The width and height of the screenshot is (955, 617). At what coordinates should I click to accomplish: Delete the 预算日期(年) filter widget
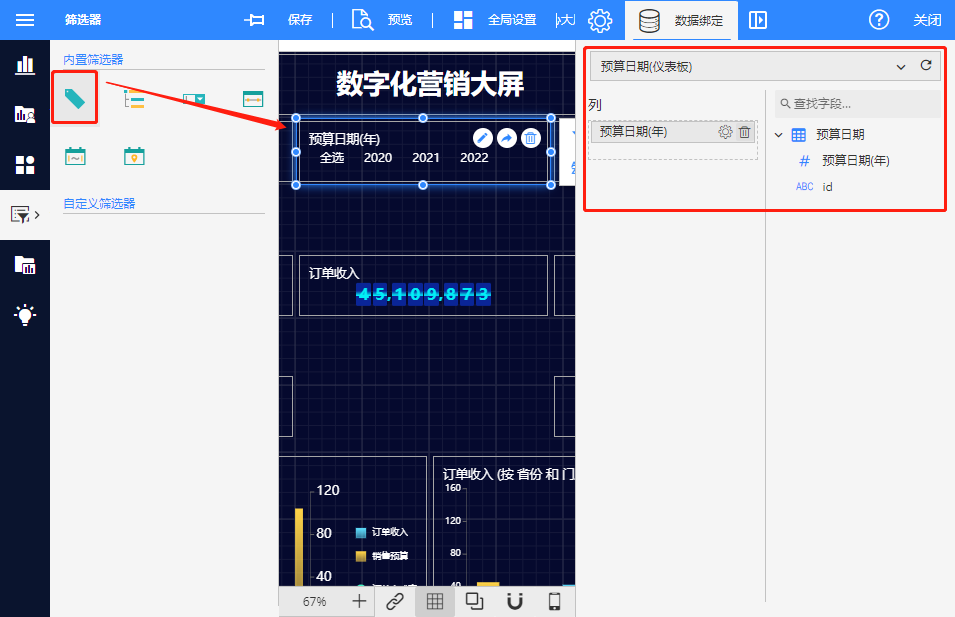[x=532, y=138]
